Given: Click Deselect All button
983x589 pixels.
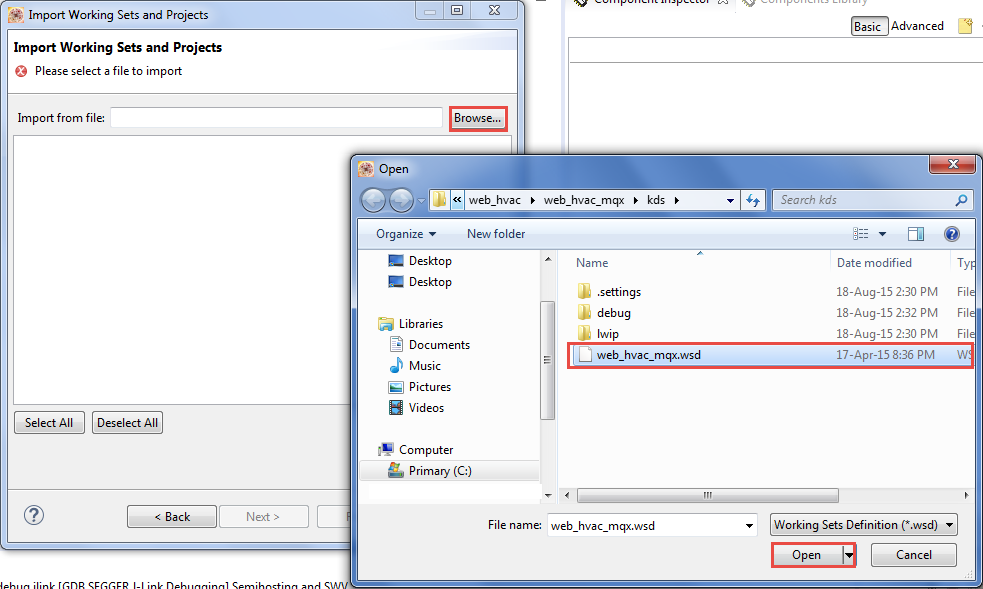Looking at the screenshot, I should point(127,423).
